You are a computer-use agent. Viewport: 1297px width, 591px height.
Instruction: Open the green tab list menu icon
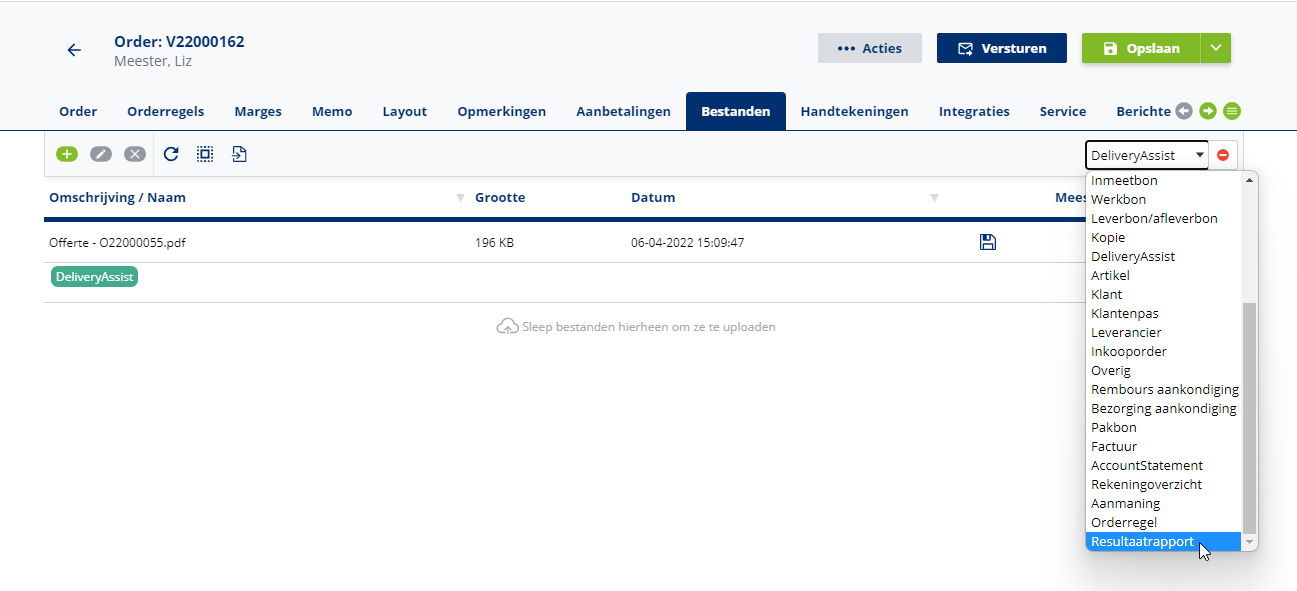point(1232,111)
